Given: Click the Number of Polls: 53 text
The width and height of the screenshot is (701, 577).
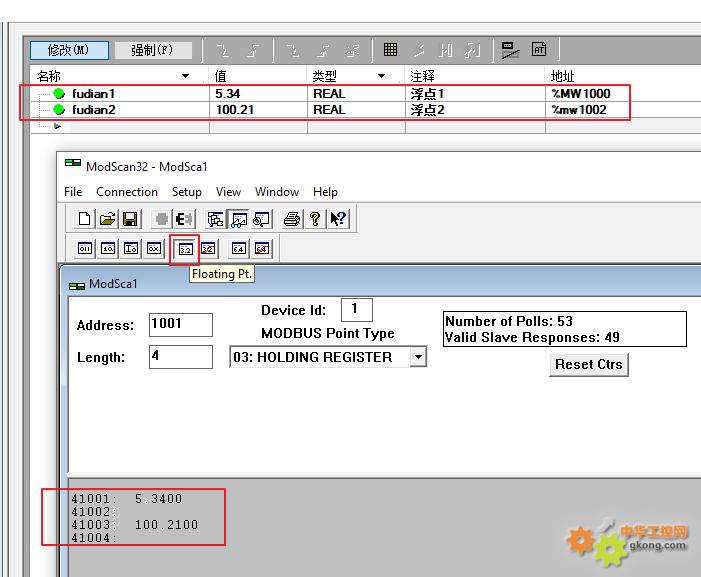Looking at the screenshot, I should click(509, 321).
